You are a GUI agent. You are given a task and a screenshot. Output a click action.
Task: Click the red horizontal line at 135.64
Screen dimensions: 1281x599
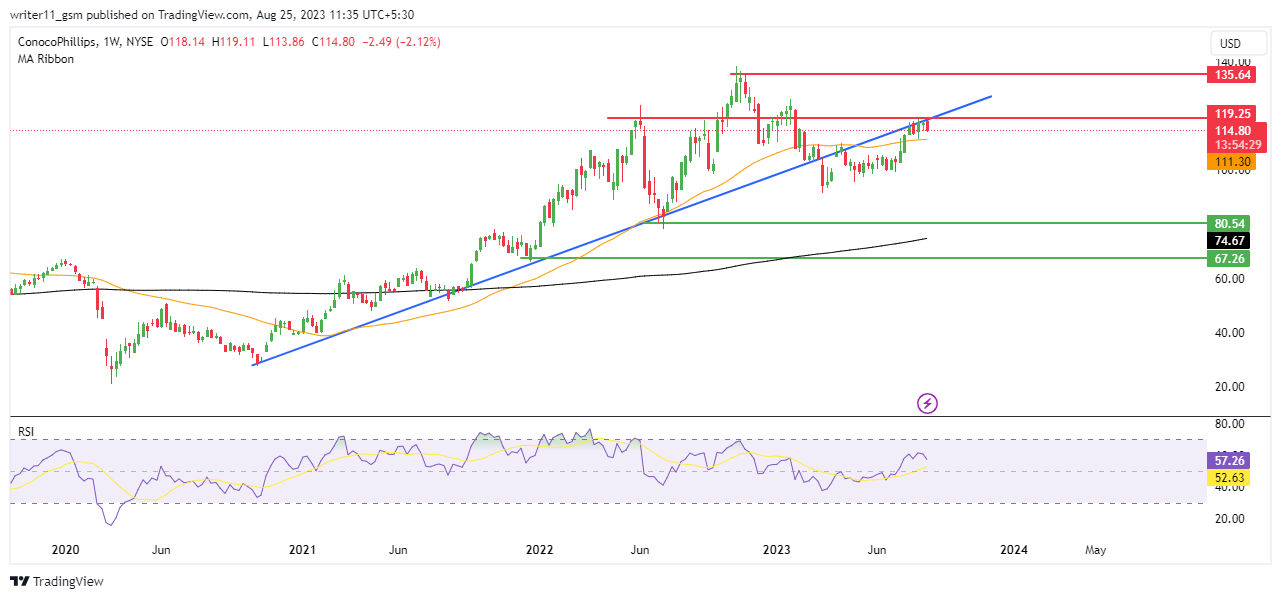pos(970,74)
